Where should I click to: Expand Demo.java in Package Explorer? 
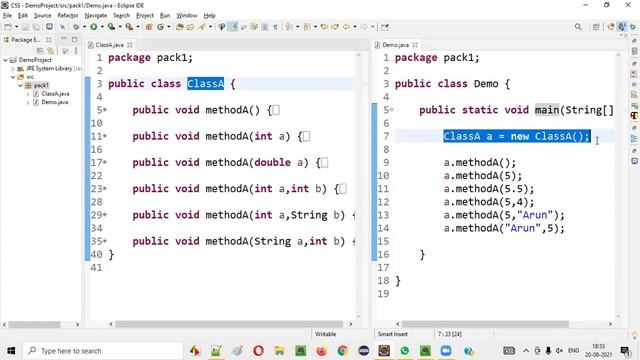28,102
